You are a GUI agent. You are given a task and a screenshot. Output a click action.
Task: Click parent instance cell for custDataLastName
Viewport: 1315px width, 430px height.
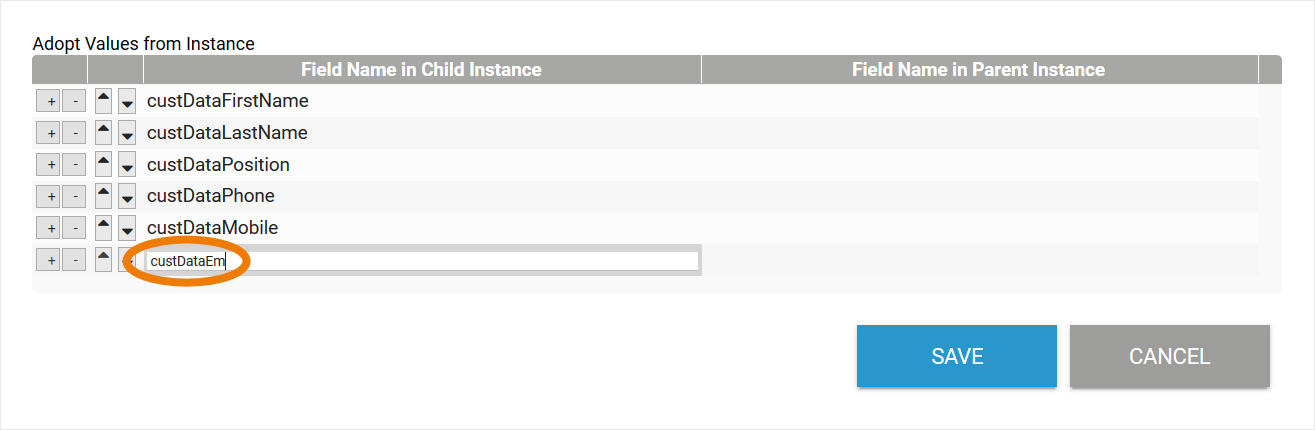tap(978, 133)
